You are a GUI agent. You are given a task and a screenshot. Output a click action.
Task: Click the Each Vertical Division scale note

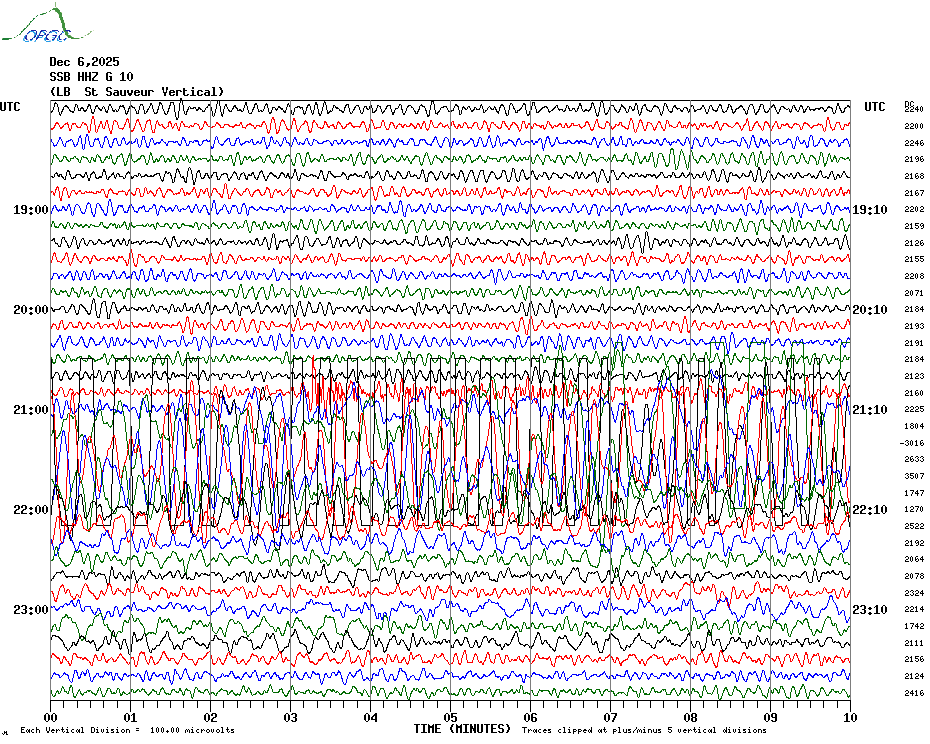(127, 731)
